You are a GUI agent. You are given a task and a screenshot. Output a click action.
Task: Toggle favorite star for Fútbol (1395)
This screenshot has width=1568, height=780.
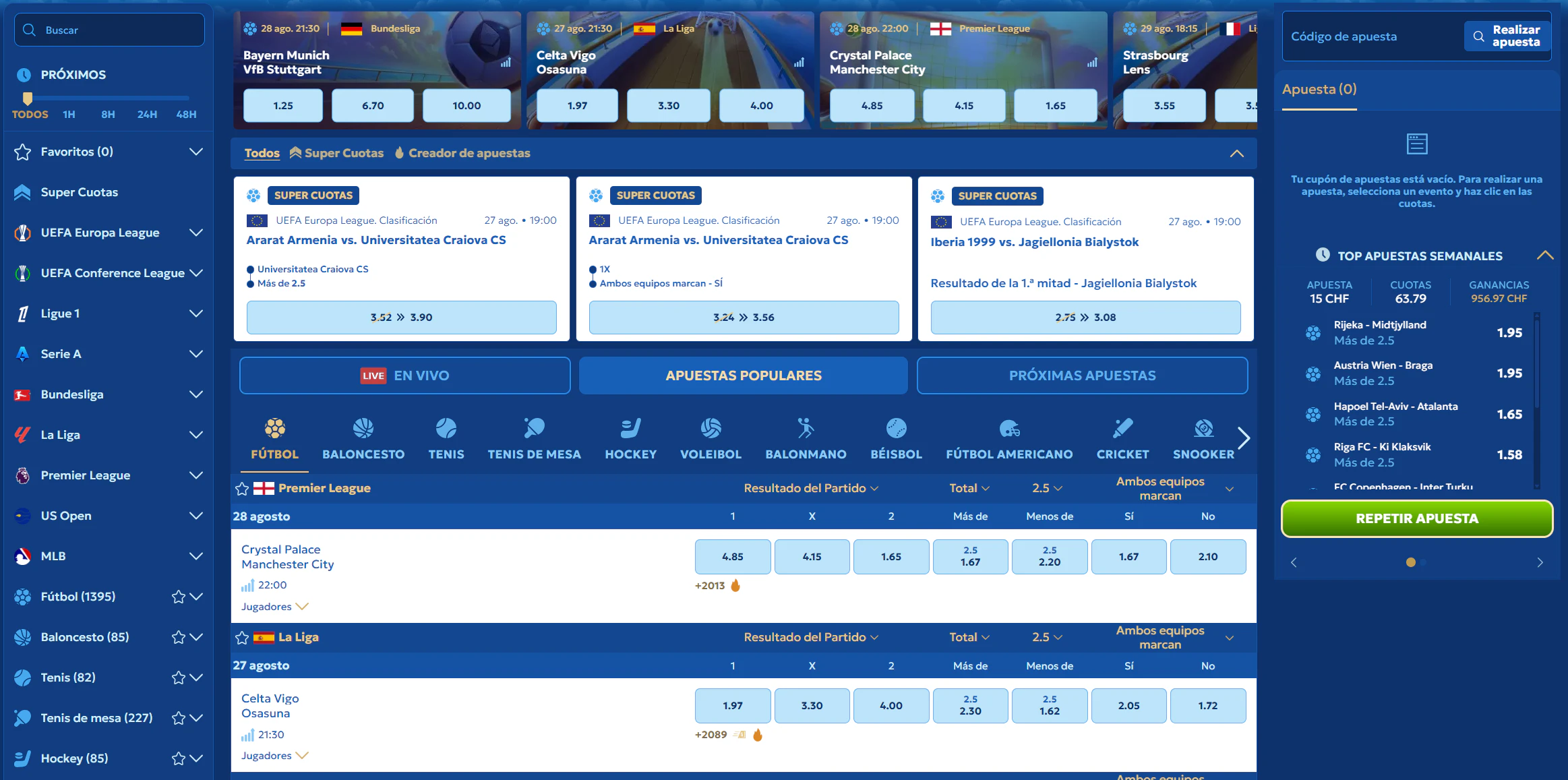[179, 597]
